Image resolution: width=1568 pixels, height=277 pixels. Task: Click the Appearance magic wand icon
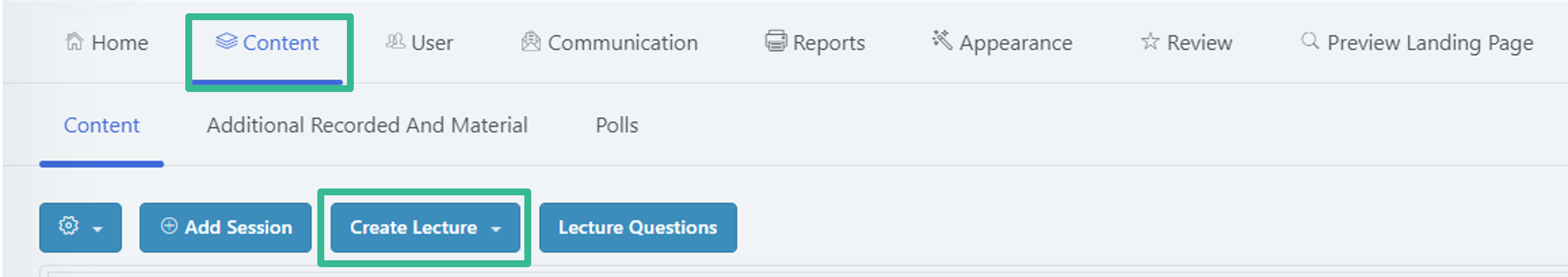click(942, 40)
